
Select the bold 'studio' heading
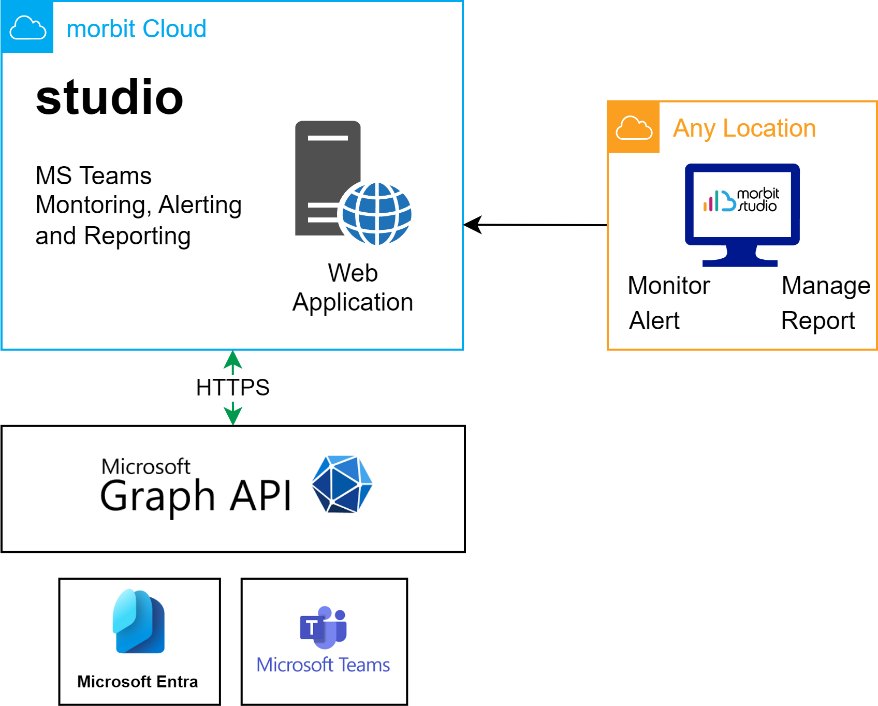click(x=110, y=97)
